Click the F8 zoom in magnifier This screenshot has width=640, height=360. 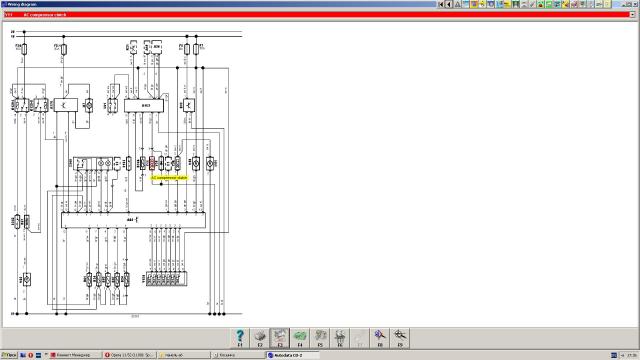coord(380,338)
